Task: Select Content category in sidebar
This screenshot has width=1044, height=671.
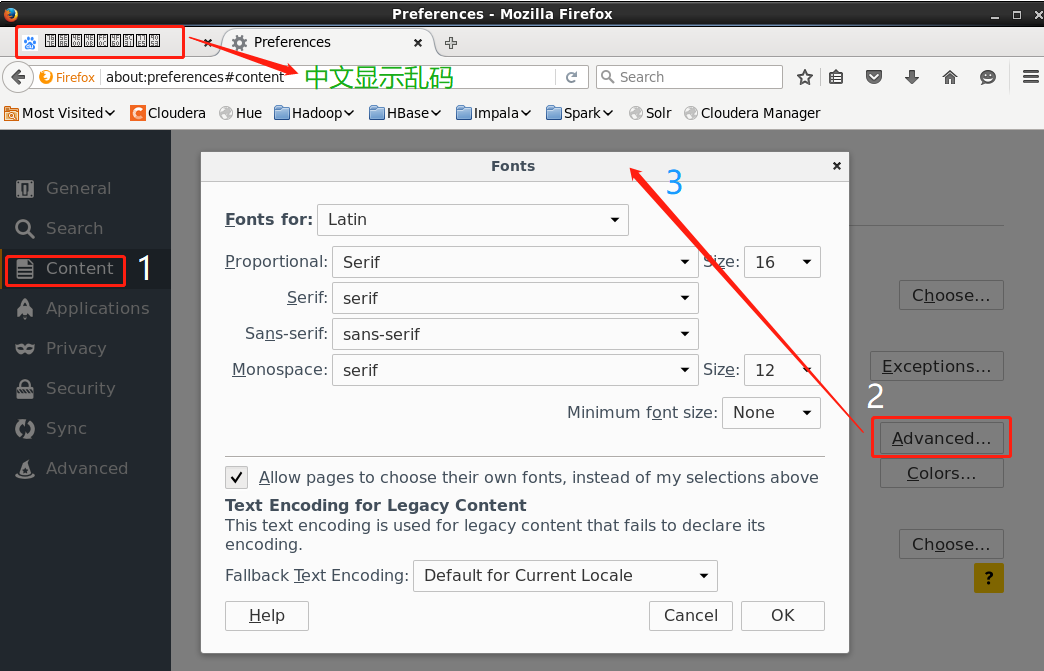Action: pos(85,268)
